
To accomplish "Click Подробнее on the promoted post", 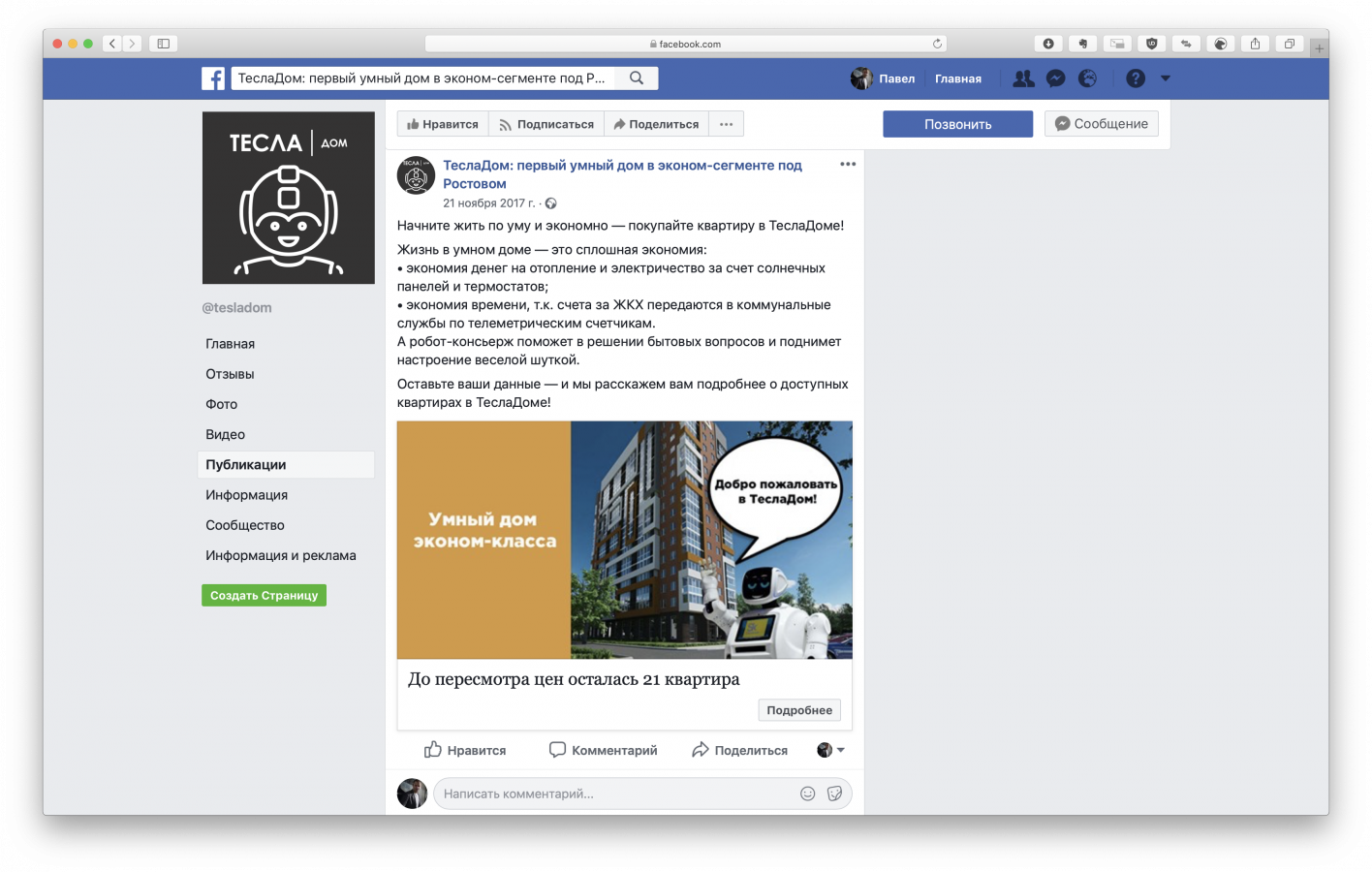I will [798, 710].
